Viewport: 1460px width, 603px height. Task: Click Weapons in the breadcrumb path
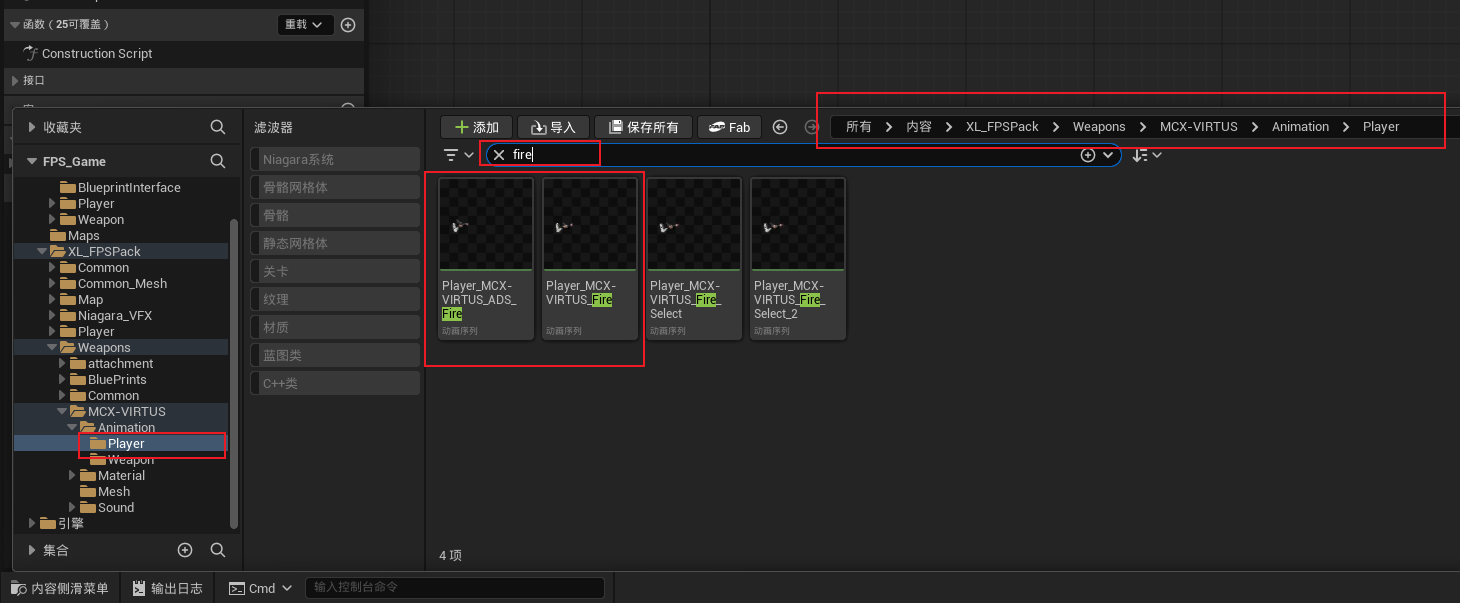coord(1099,127)
